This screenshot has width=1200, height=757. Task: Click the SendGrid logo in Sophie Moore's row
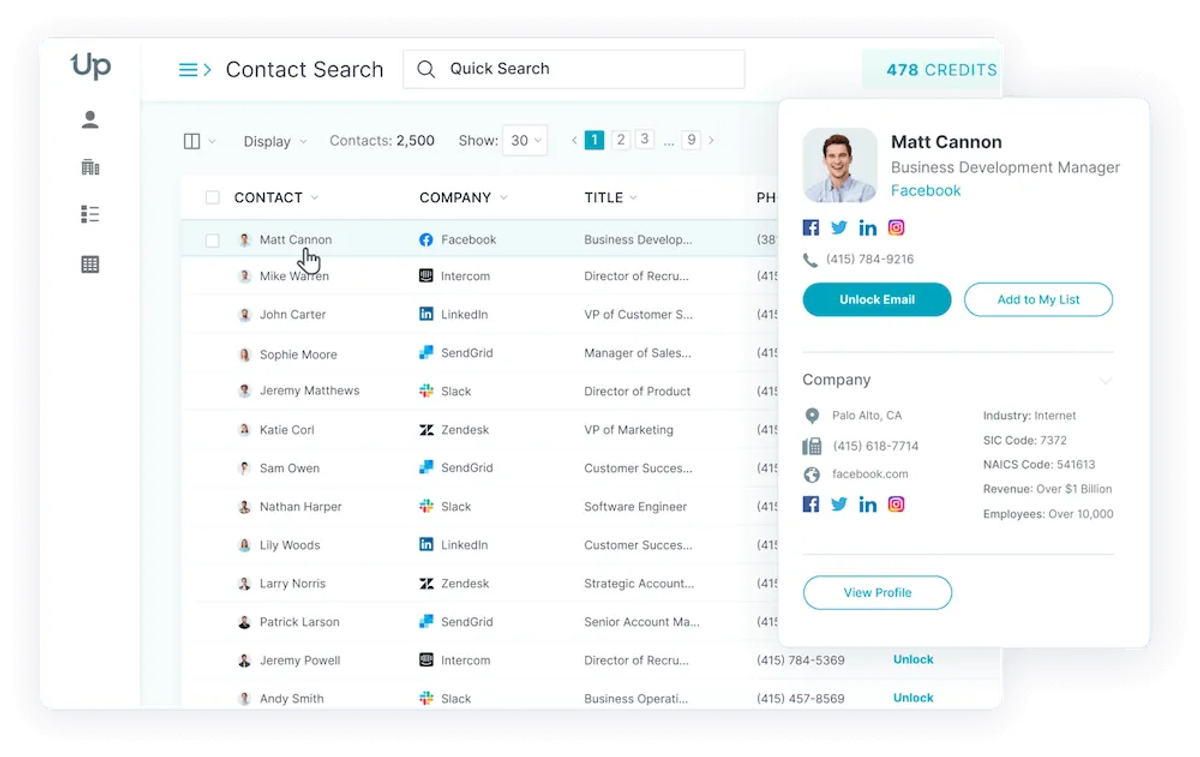426,353
